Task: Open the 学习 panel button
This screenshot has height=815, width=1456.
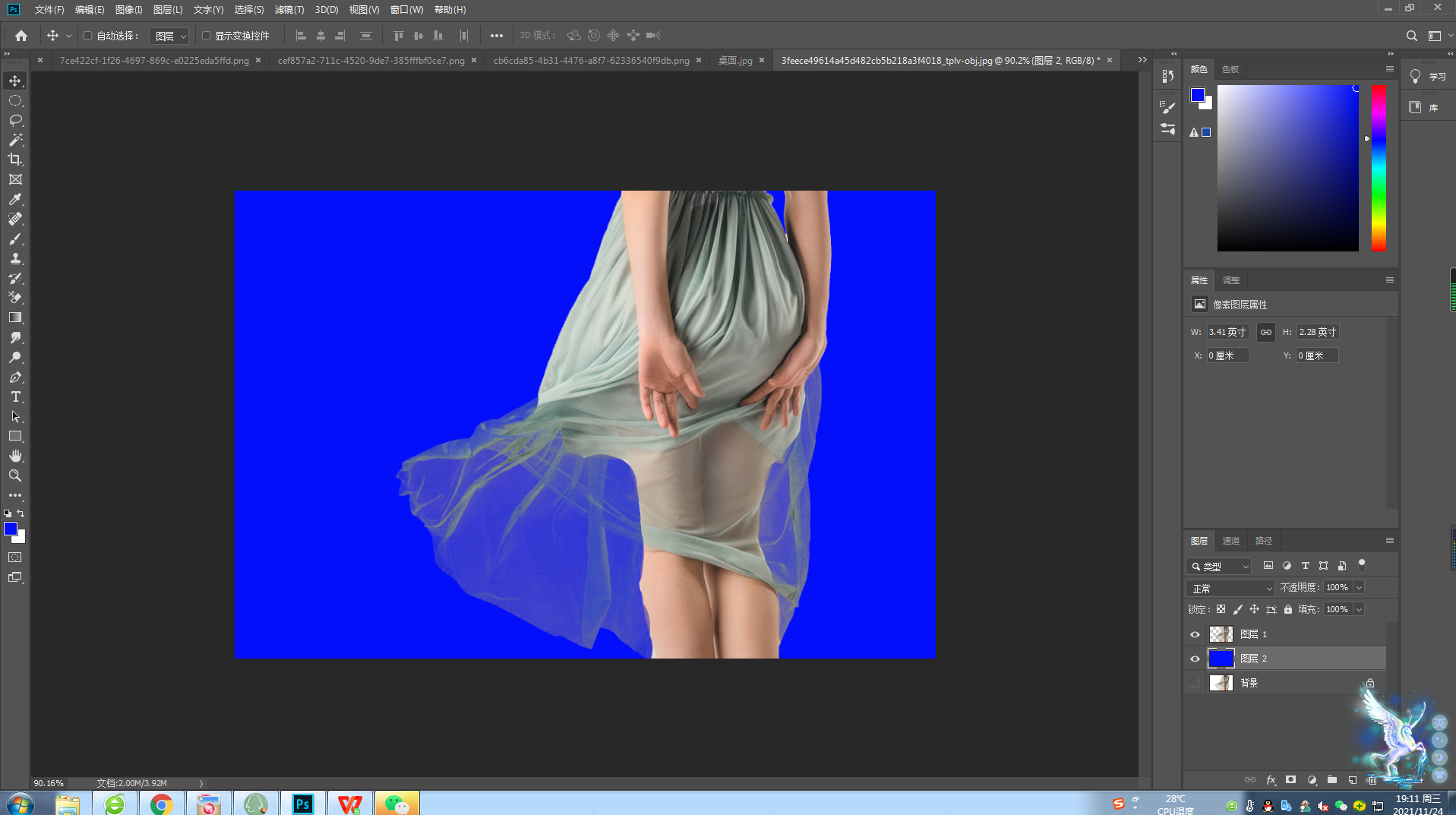Action: (x=1428, y=77)
